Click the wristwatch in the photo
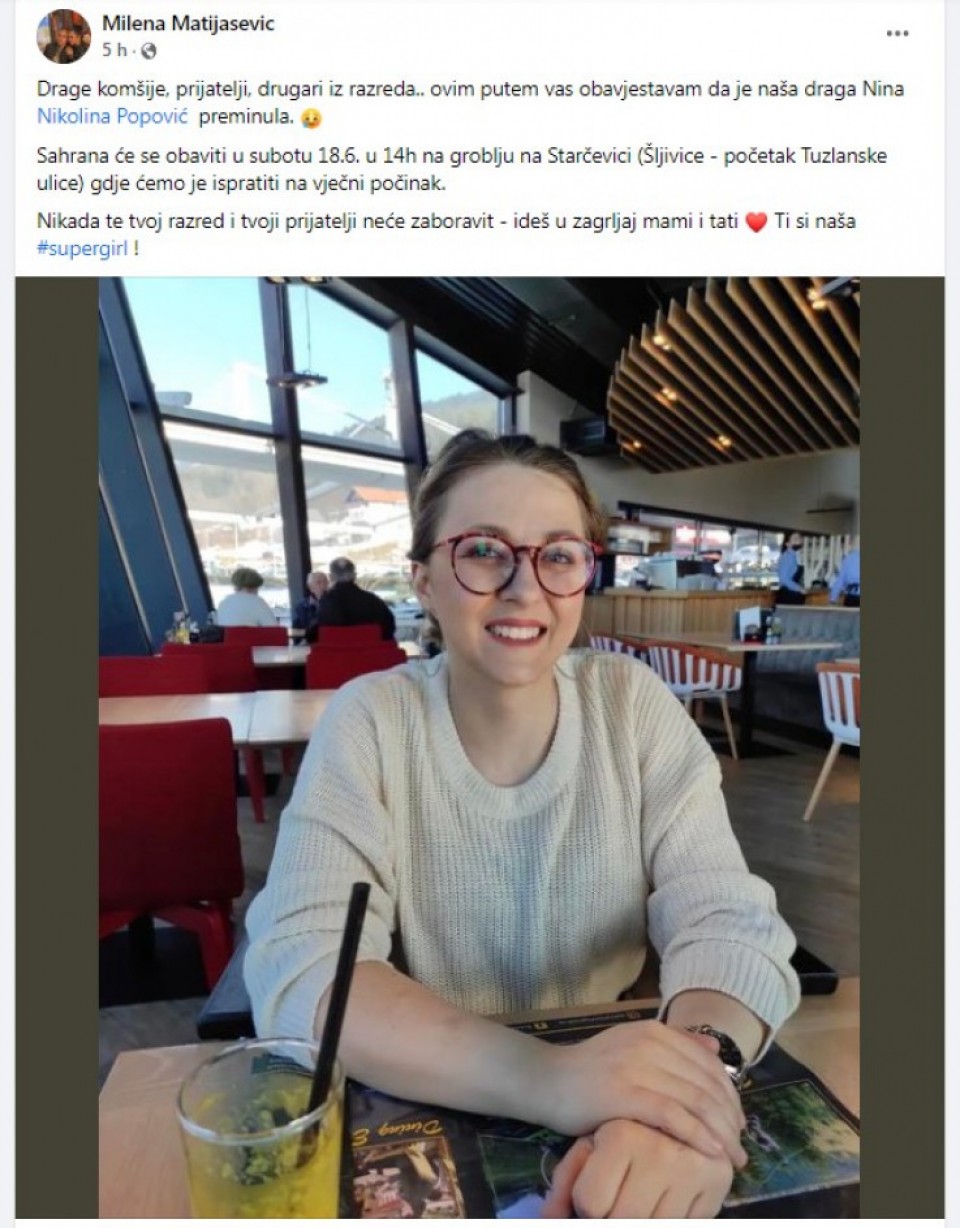 click(719, 1051)
